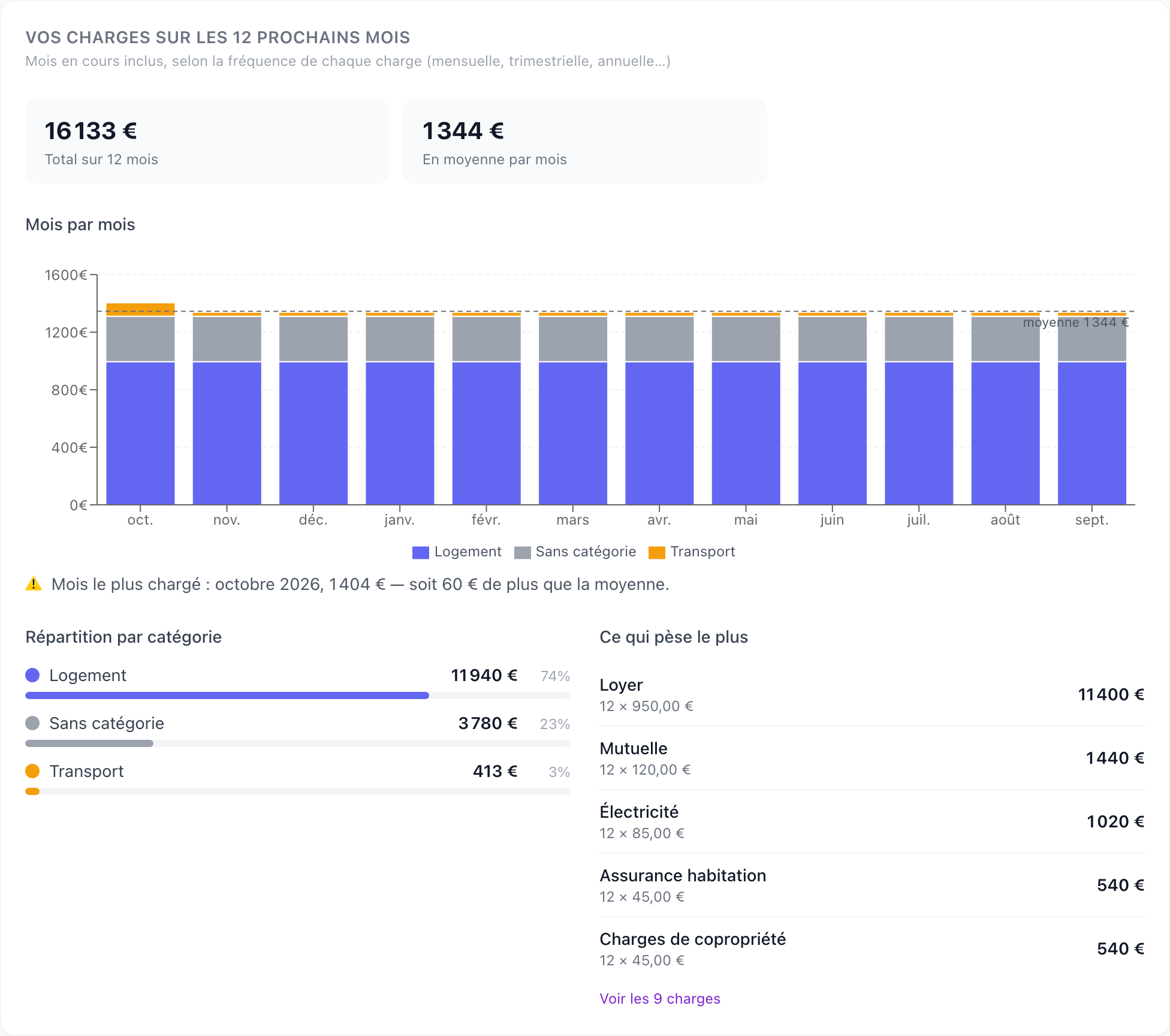Select the déc. bar in the chart

[313, 409]
